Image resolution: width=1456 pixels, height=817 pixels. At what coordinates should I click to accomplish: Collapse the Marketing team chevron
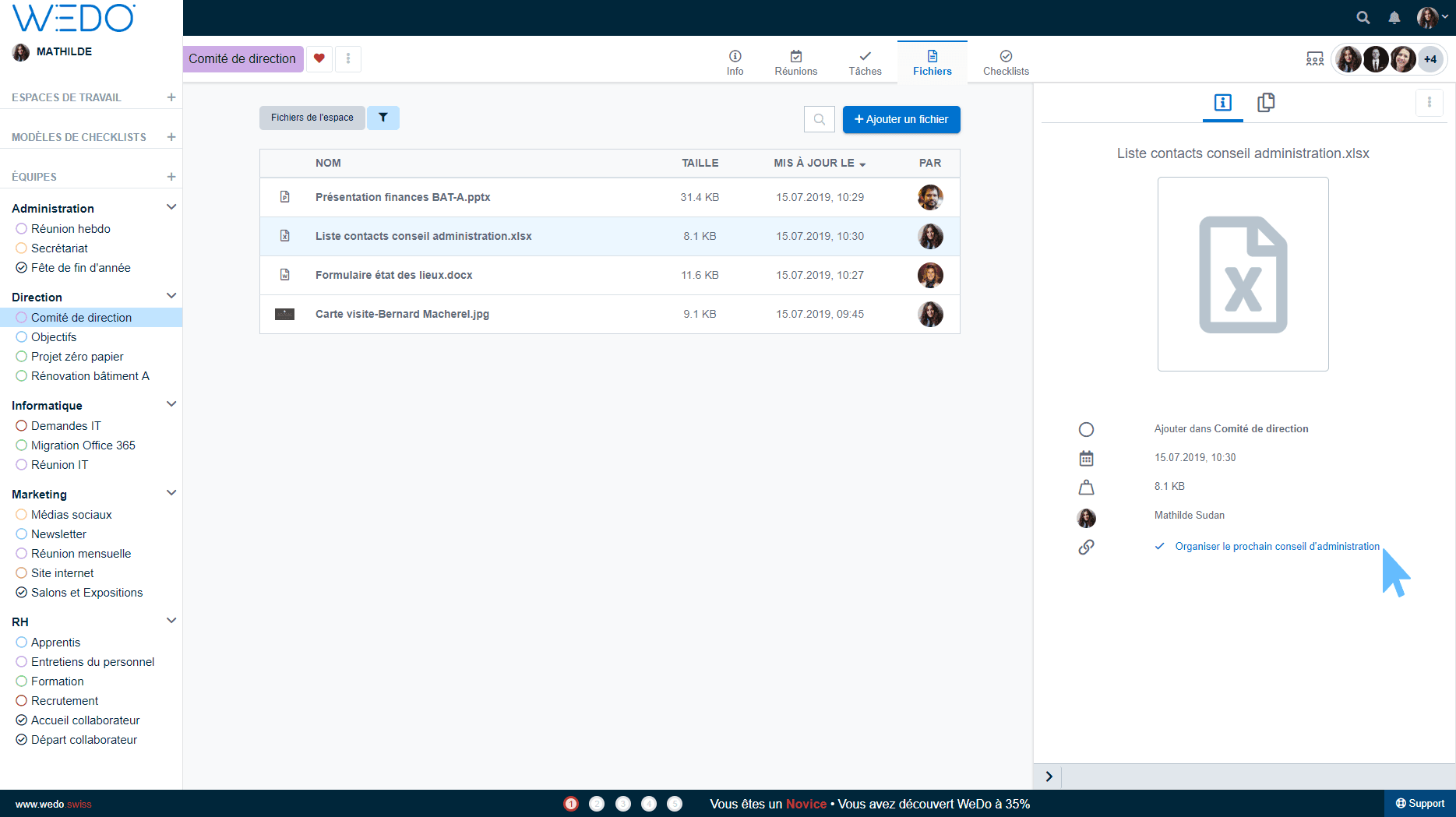click(x=171, y=493)
